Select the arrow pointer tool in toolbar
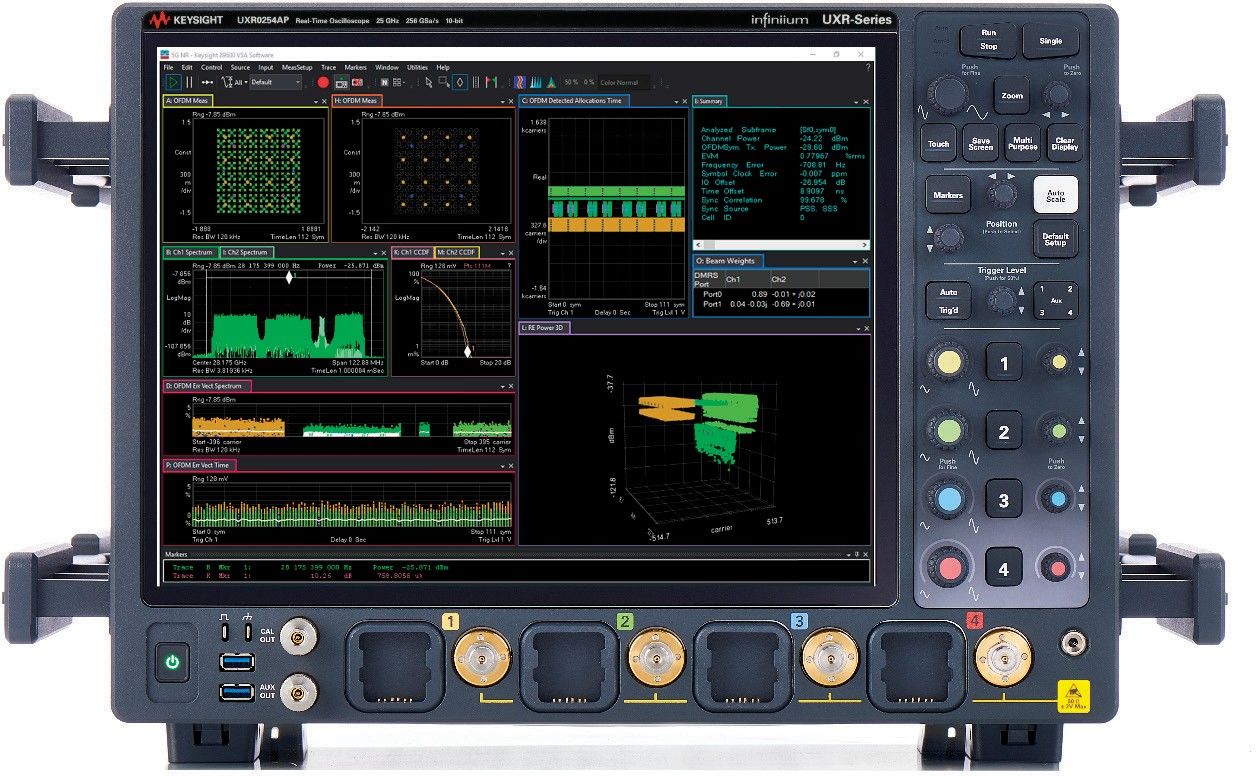1256x776 pixels. pos(428,82)
